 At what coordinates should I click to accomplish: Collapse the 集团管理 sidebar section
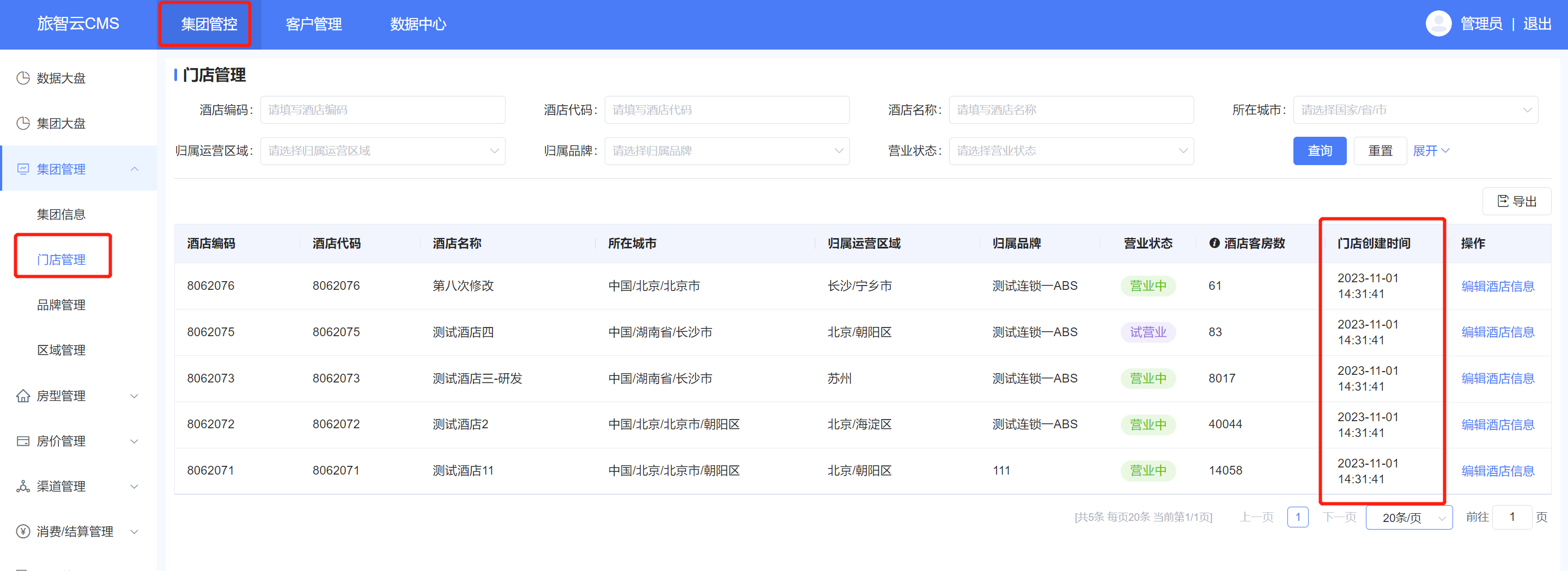point(135,168)
